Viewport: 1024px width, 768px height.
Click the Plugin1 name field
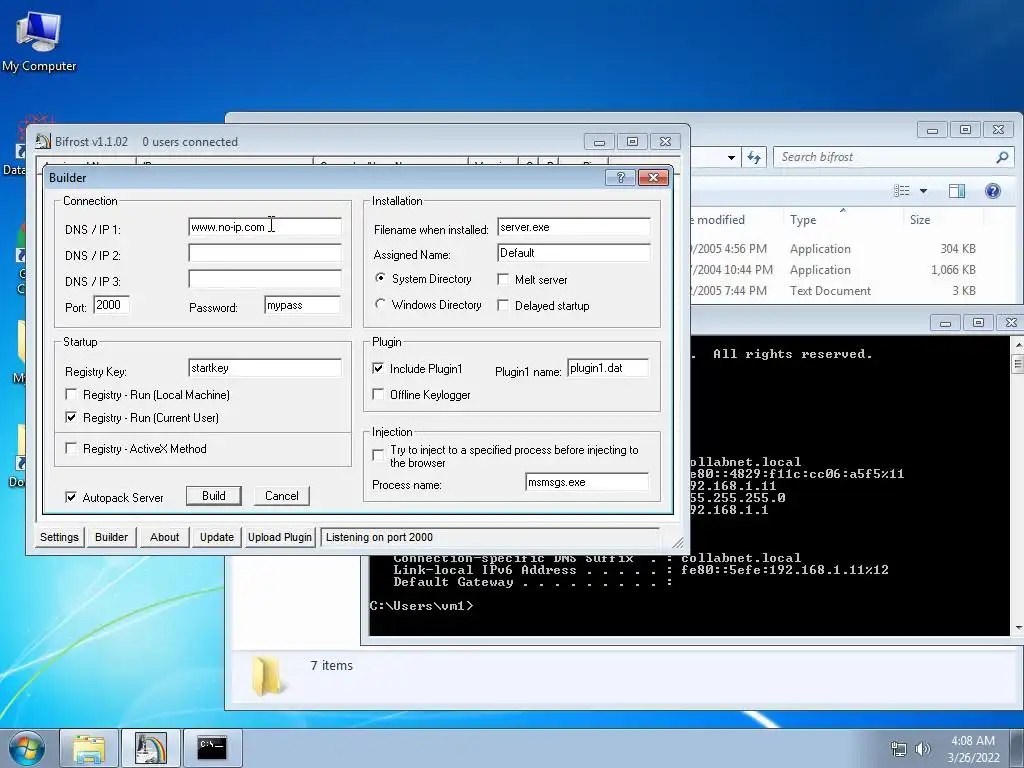point(608,368)
